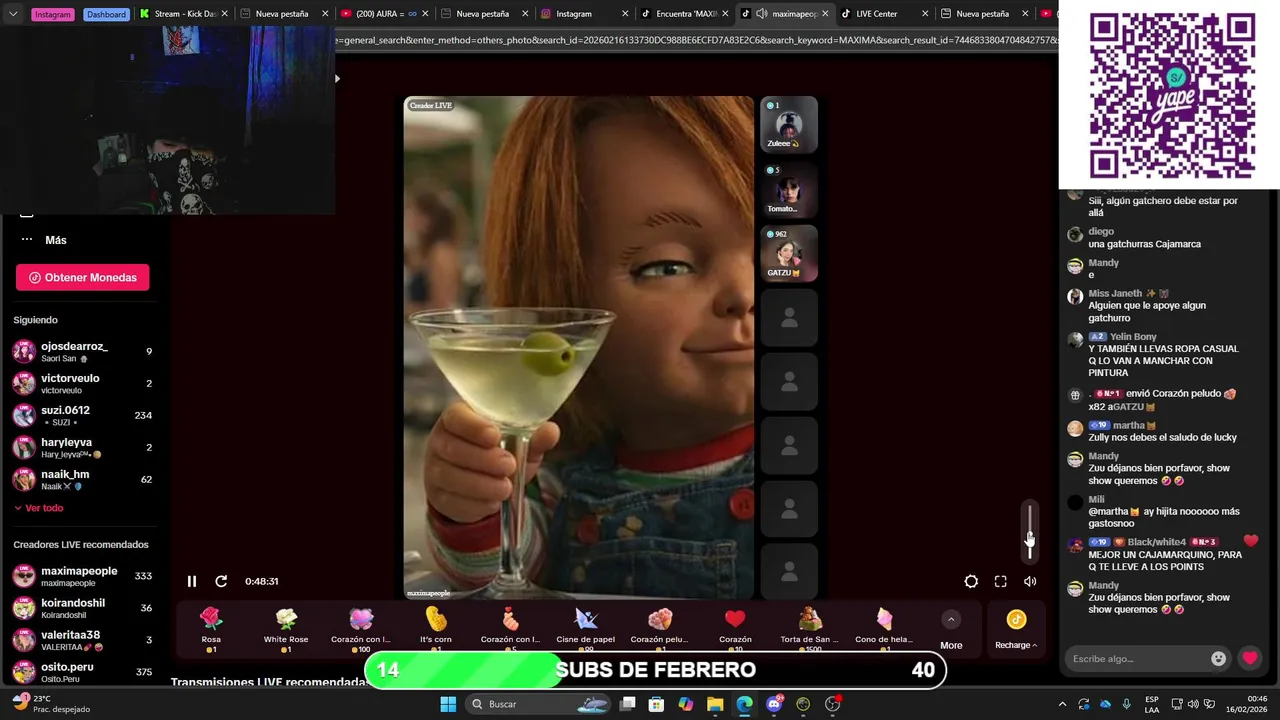Open the Dashboard tab group
1280x720 pixels.
pyautogui.click(x=106, y=14)
